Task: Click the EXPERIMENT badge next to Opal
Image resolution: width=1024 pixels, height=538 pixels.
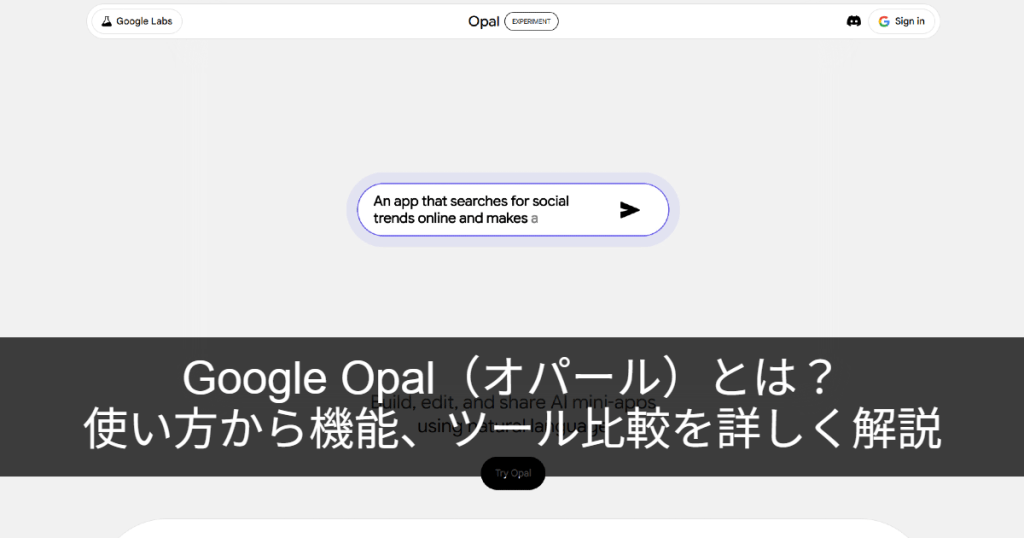Action: point(531,21)
